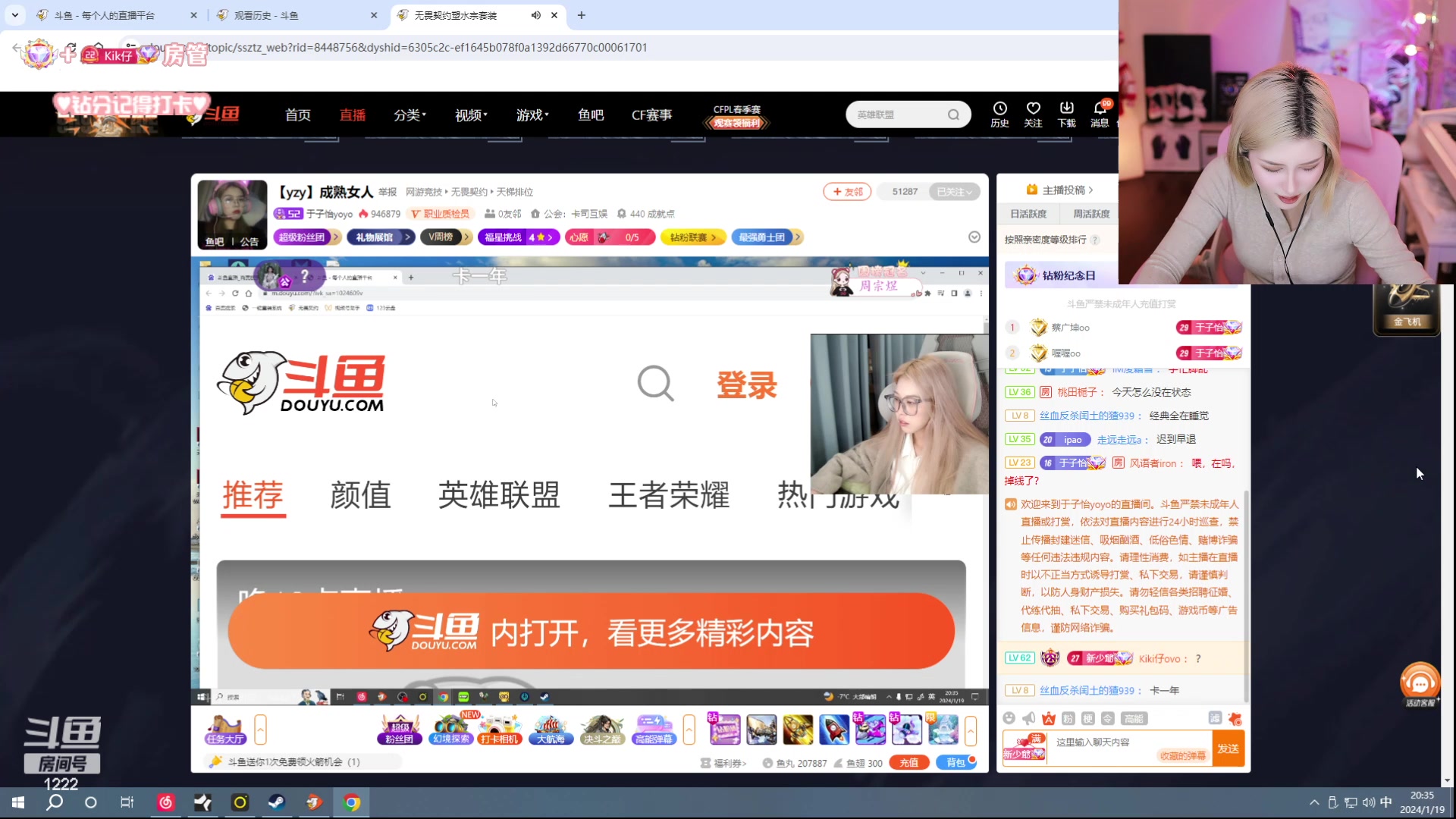The width and height of the screenshot is (1456, 819).
Task: Select 直播 in navigation bar
Action: pyautogui.click(x=352, y=115)
